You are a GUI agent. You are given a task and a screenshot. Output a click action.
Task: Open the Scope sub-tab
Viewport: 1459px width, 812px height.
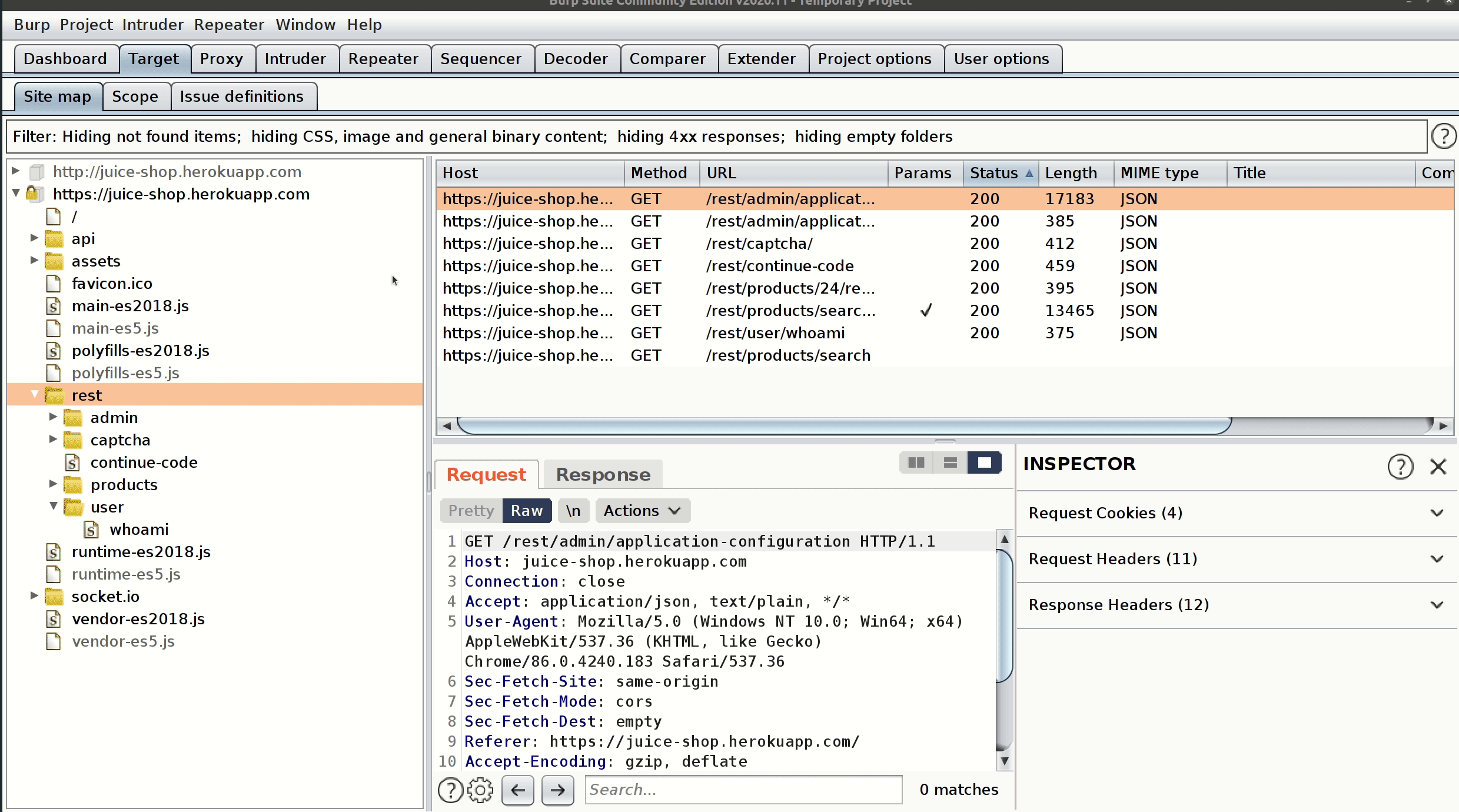pos(135,96)
